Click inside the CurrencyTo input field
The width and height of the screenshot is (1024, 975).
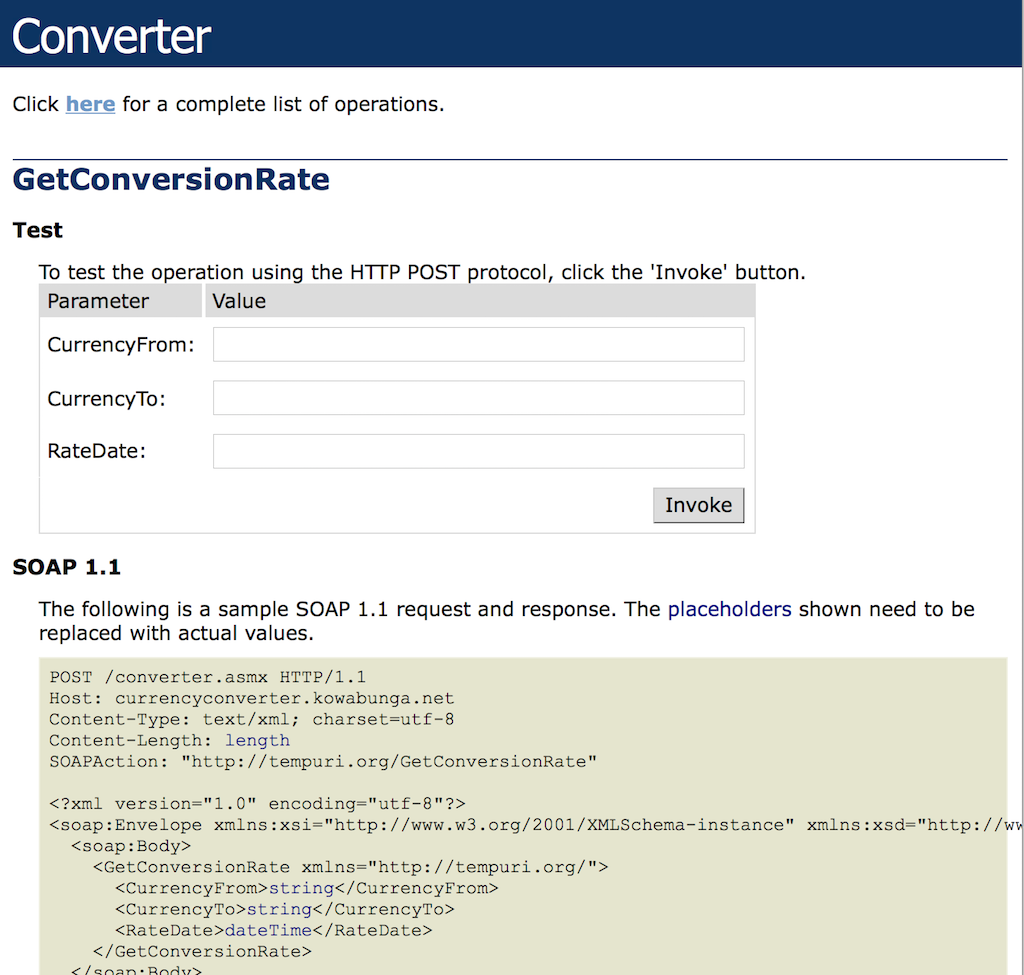pyautogui.click(x=478, y=397)
